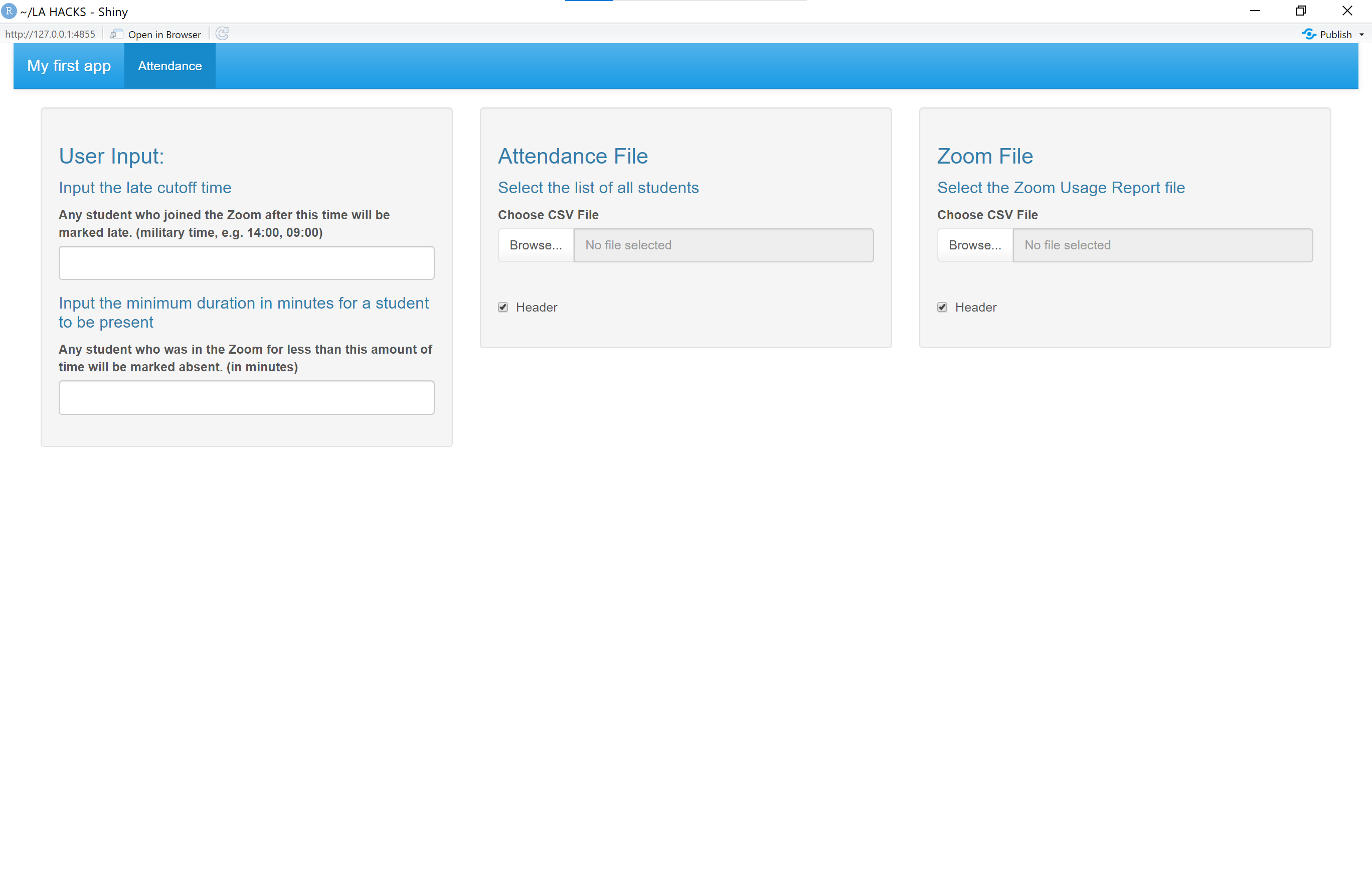This screenshot has width=1372, height=875.
Task: Restore down the Shiny window
Action: pyautogui.click(x=1301, y=11)
